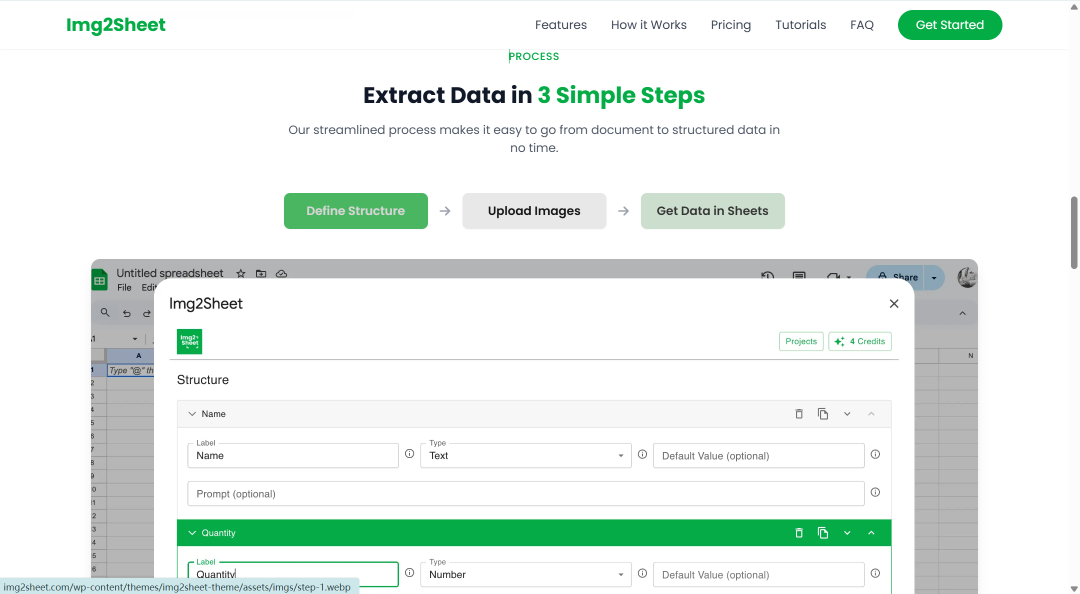Open the Pricing nav link
Screen dimensions: 1080x594
731,25
